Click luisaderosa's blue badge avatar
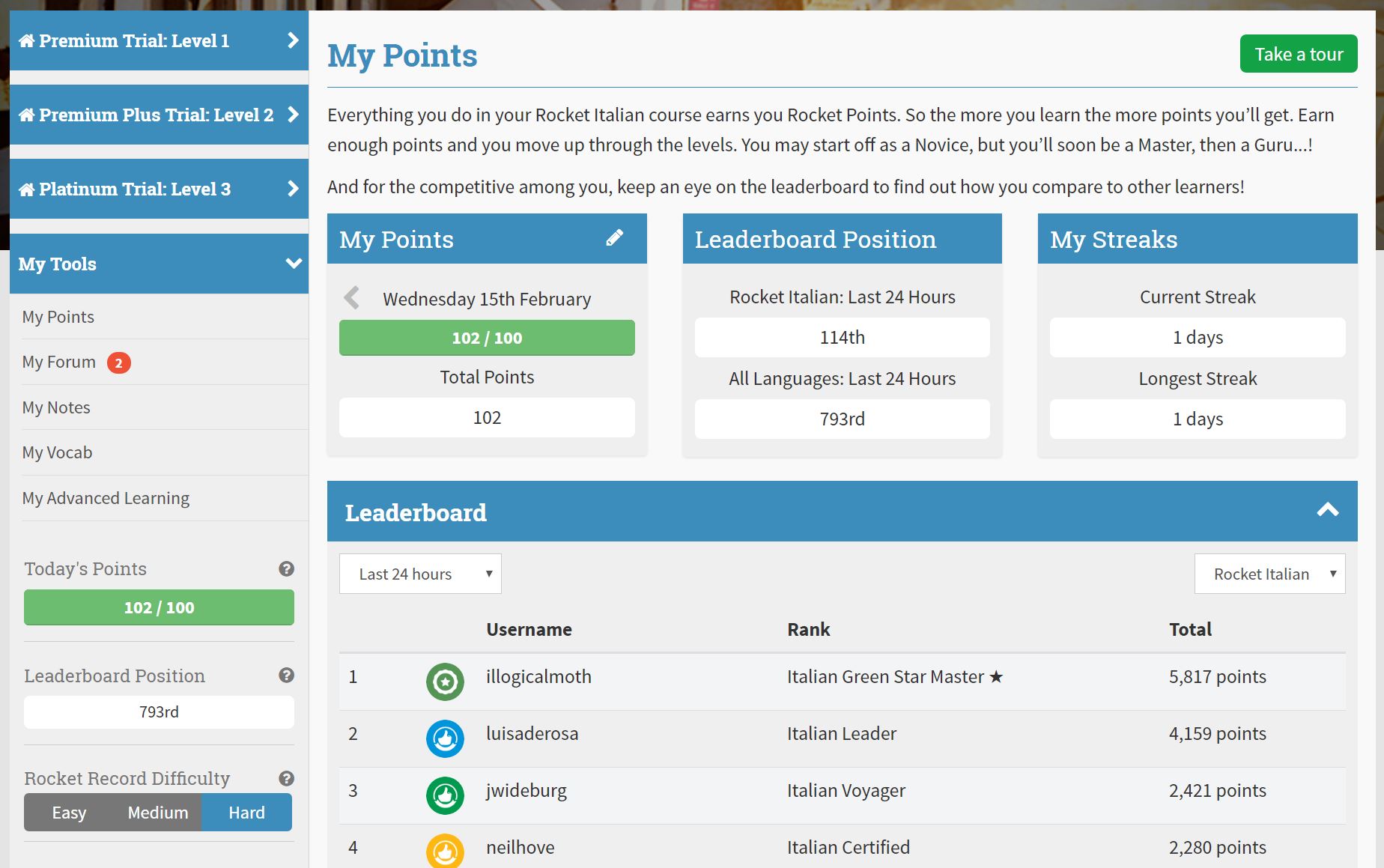 (x=445, y=738)
